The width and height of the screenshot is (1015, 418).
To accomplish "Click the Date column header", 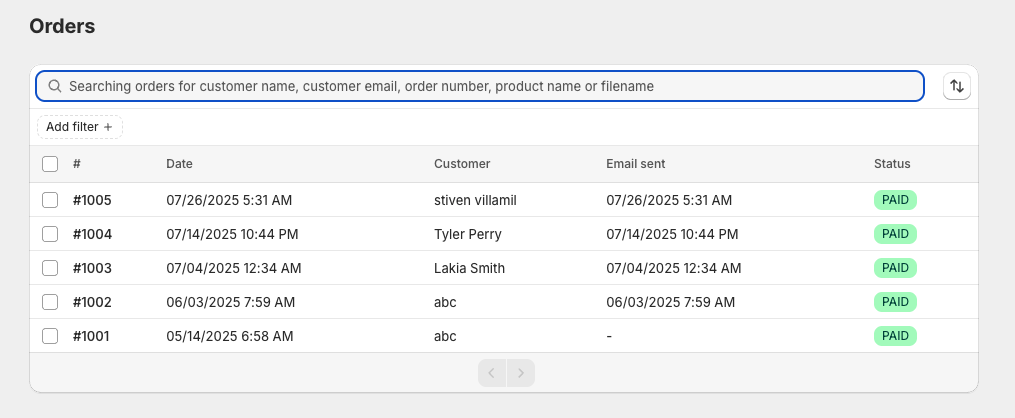I will coord(179,164).
